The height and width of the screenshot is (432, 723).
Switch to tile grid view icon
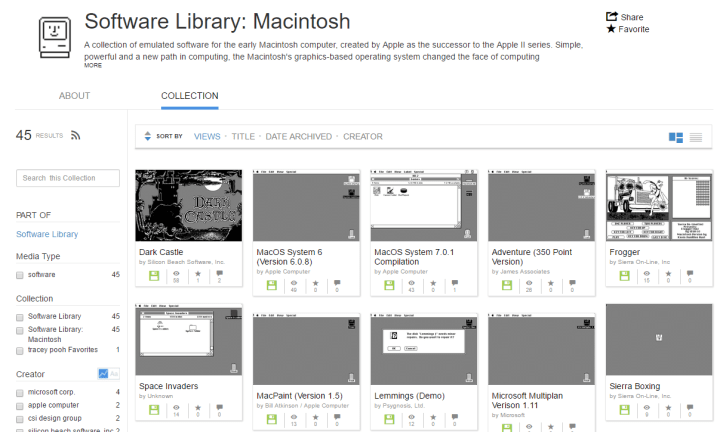[x=676, y=136]
